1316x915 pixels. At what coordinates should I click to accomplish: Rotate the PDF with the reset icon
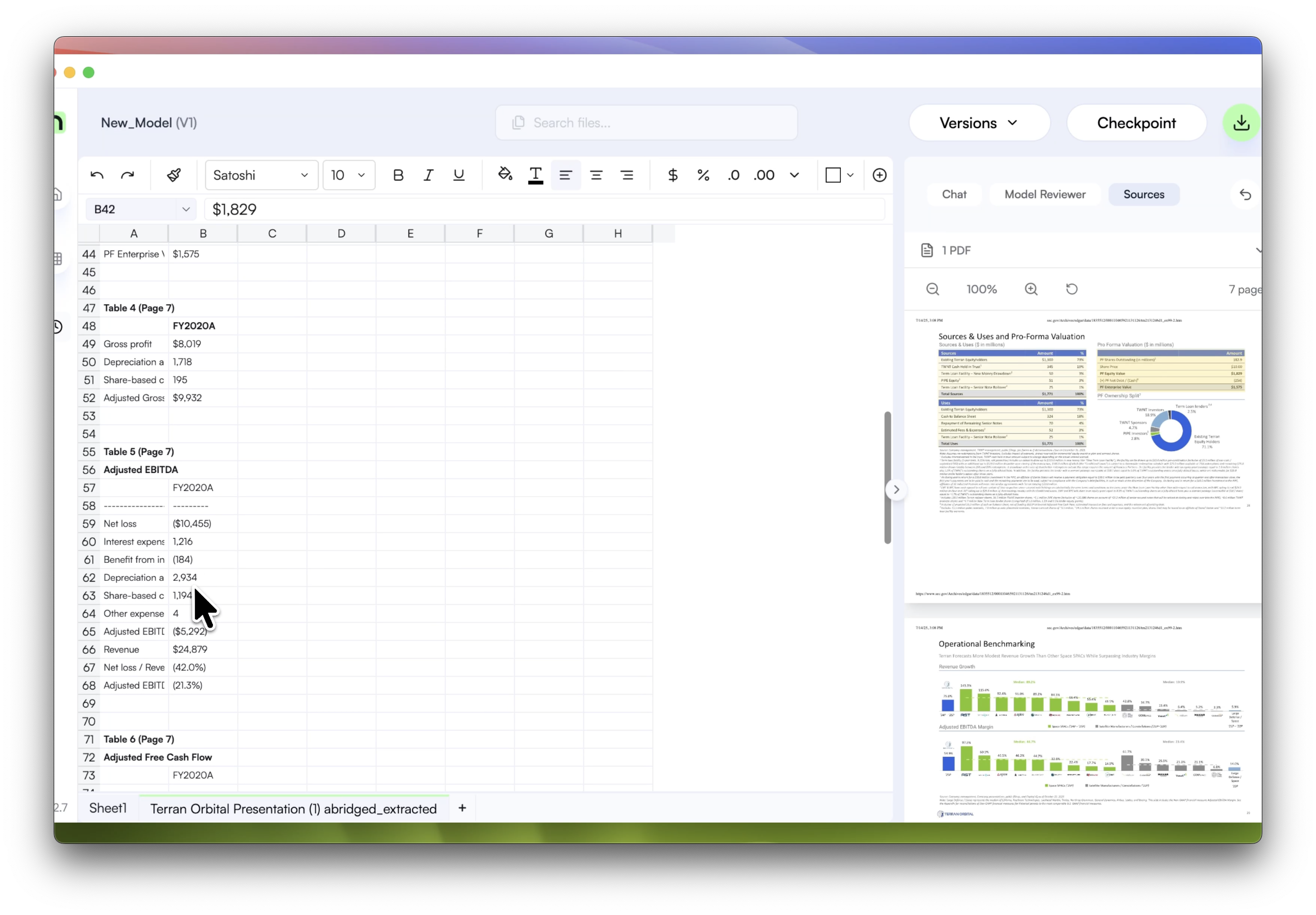point(1072,289)
